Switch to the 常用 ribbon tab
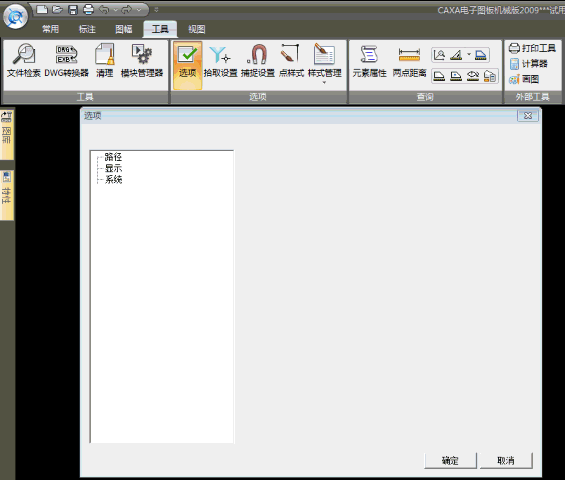The image size is (565, 480). [50, 29]
